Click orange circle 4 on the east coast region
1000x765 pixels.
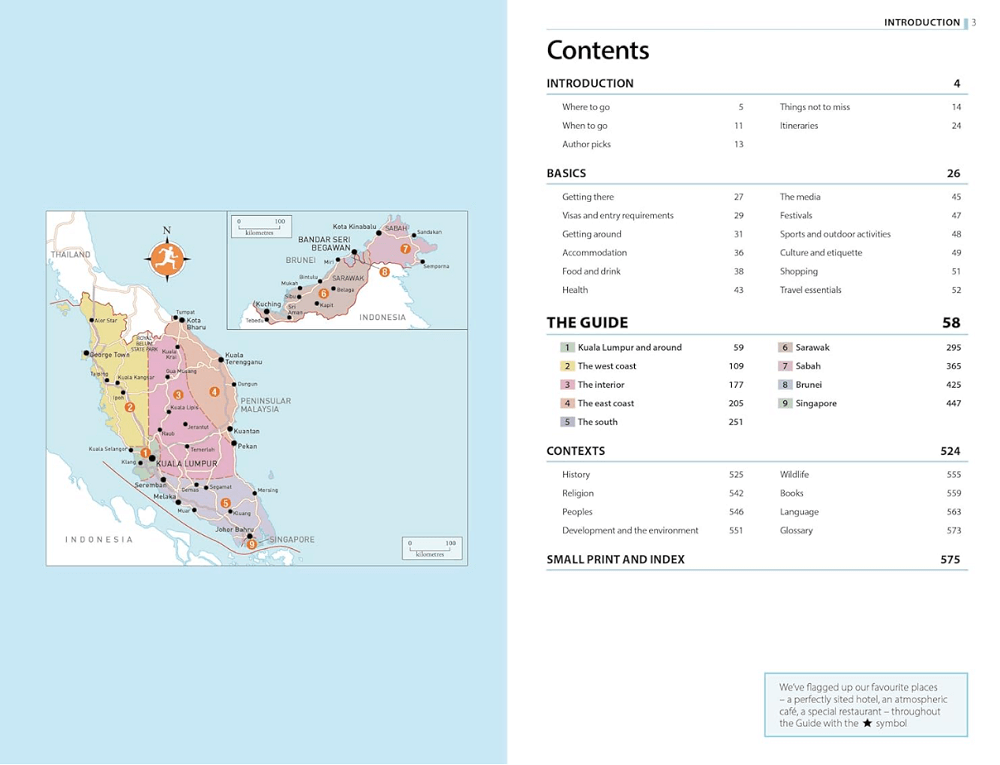coord(214,392)
